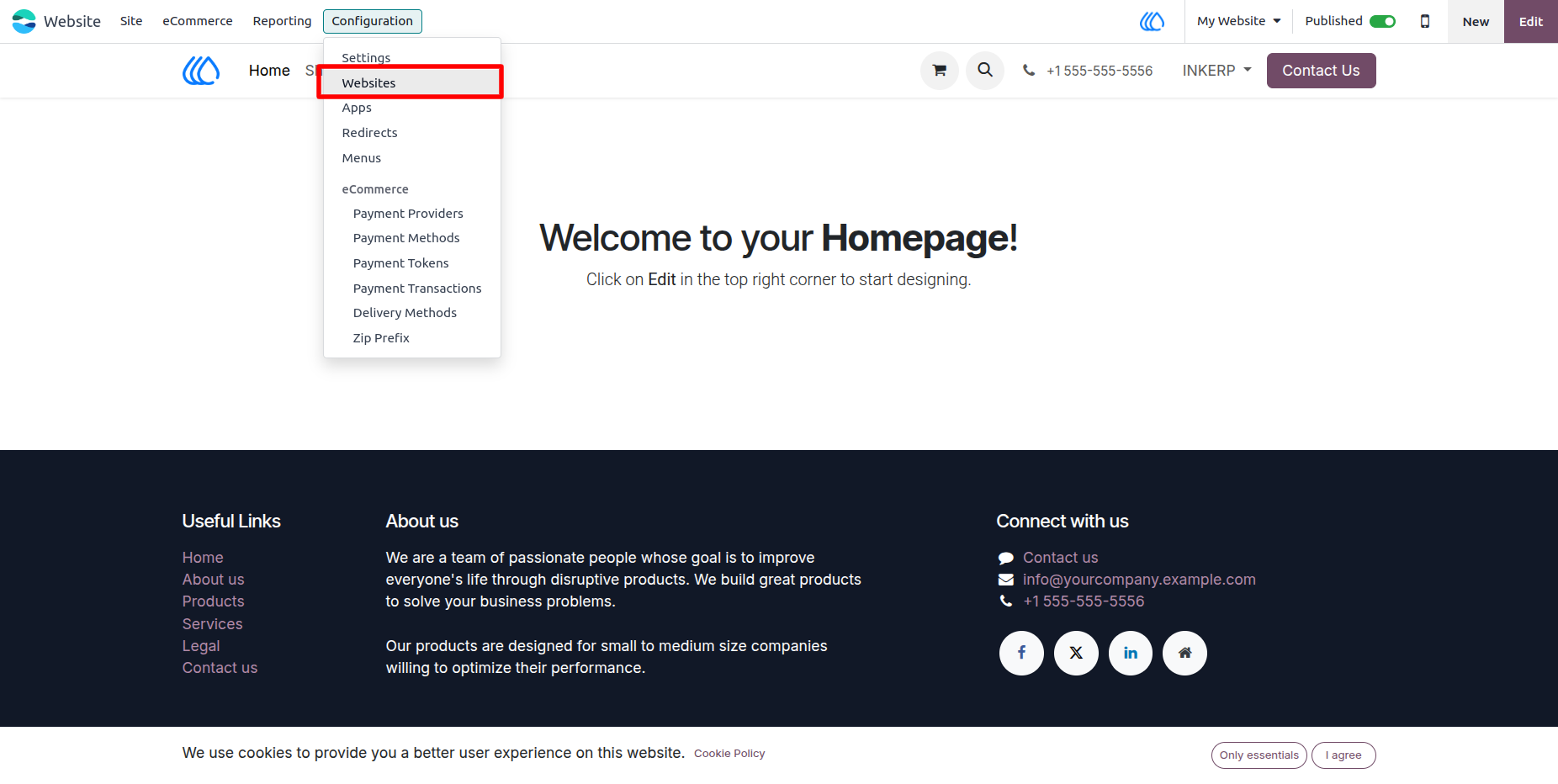Click the phone icon in footer
Image resolution: width=1558 pixels, height=784 pixels.
coord(1005,601)
